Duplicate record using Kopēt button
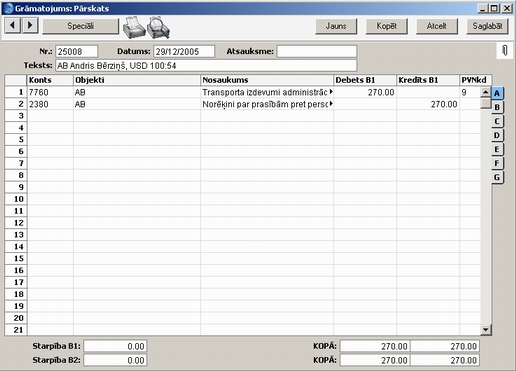516x371 pixels. click(387, 26)
